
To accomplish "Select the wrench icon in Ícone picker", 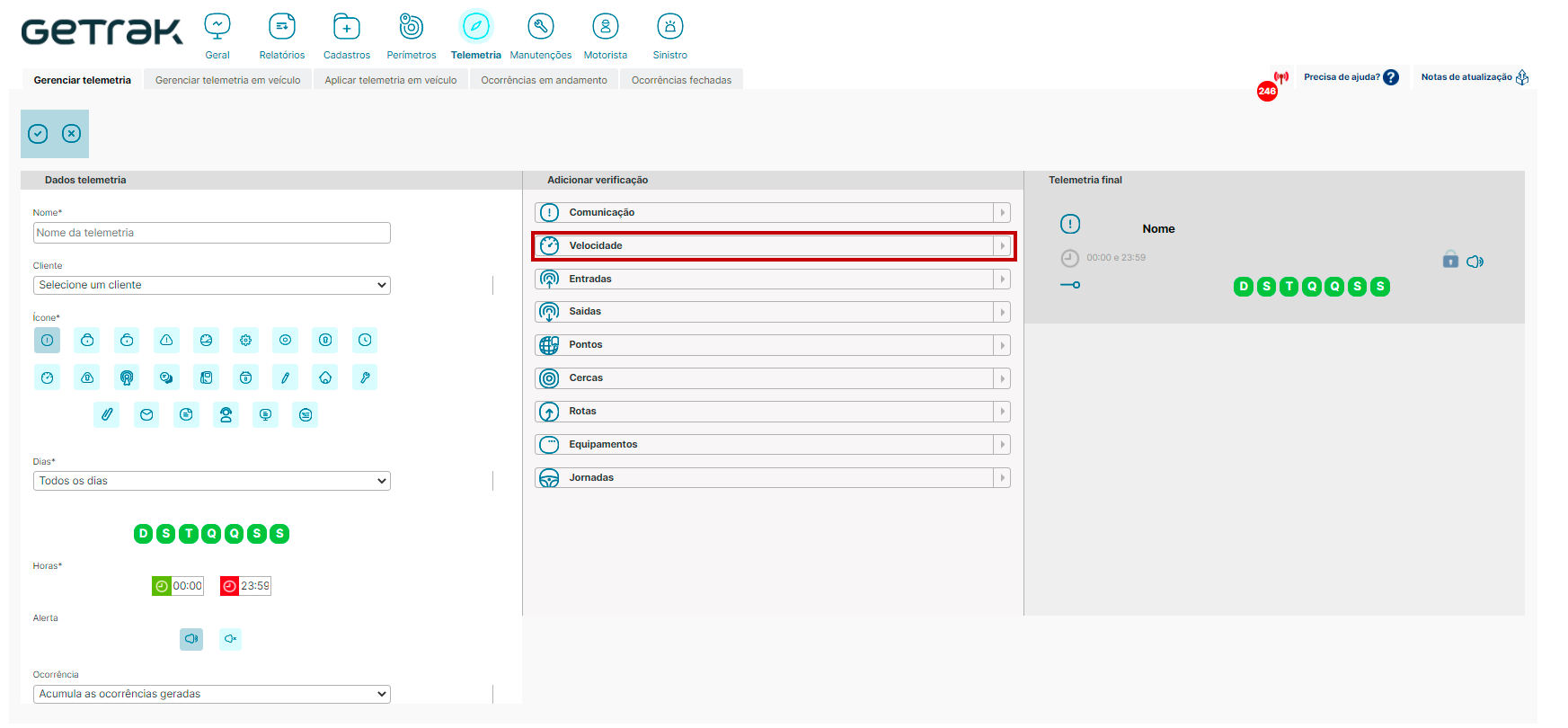I will 365,377.
